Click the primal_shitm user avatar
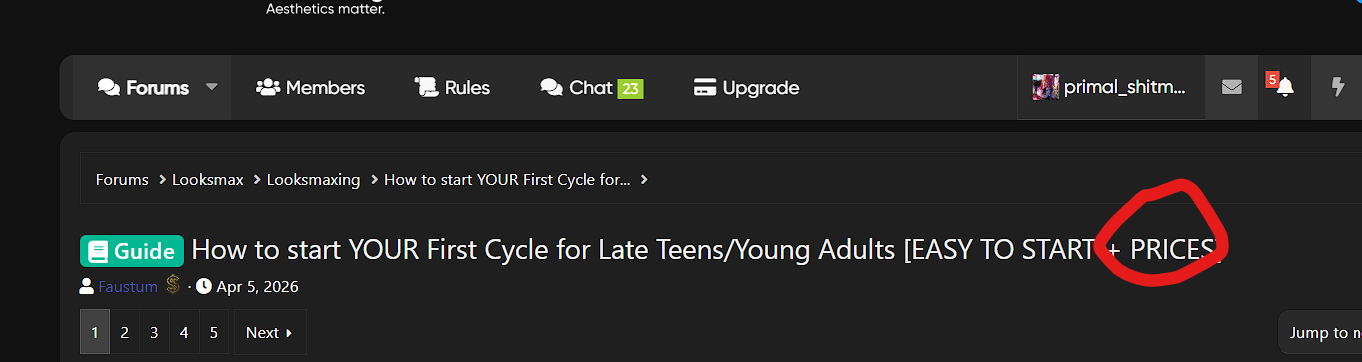 click(x=1046, y=87)
